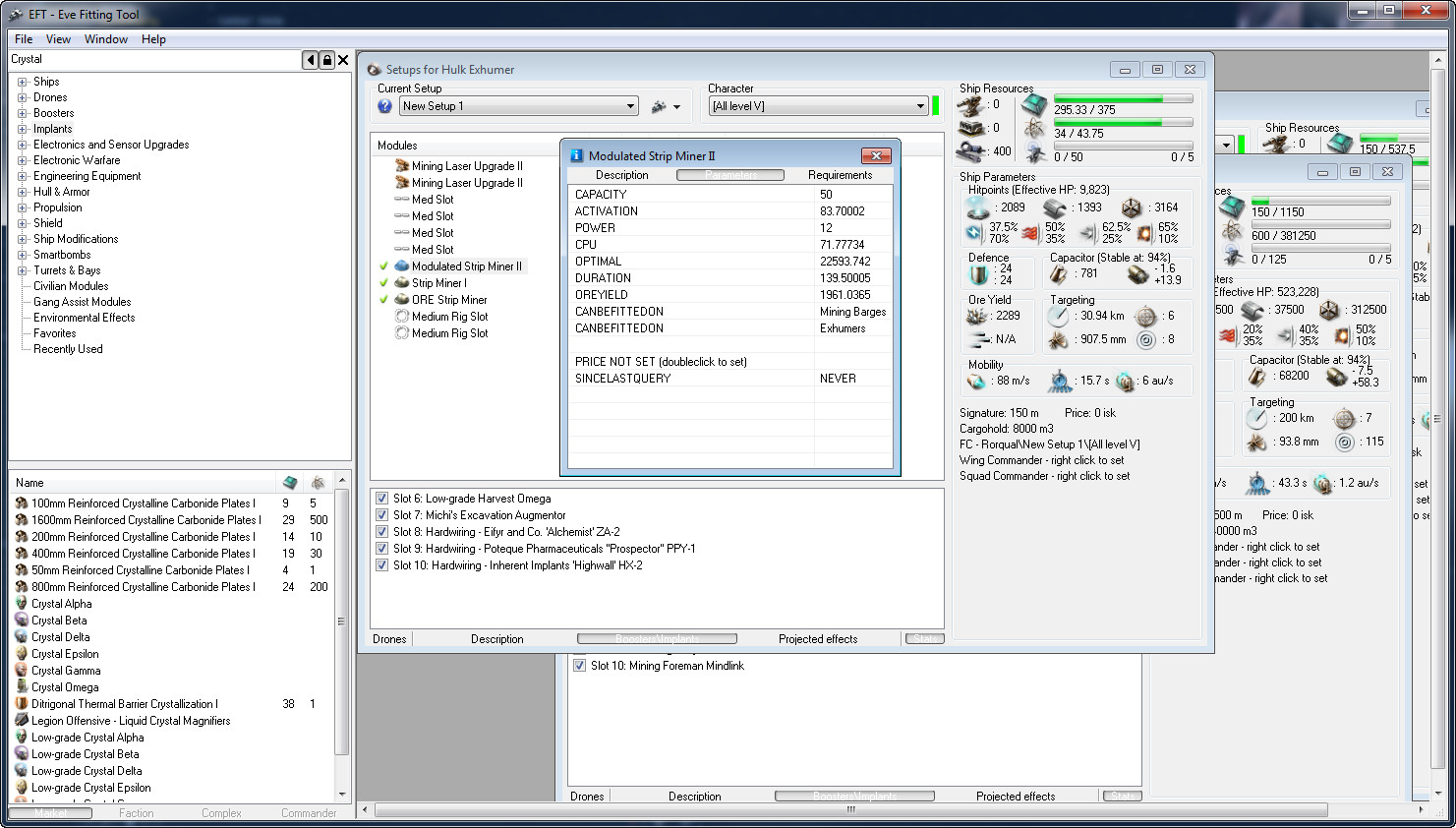Click the Modulated Strip Miner II module icon

pos(401,266)
